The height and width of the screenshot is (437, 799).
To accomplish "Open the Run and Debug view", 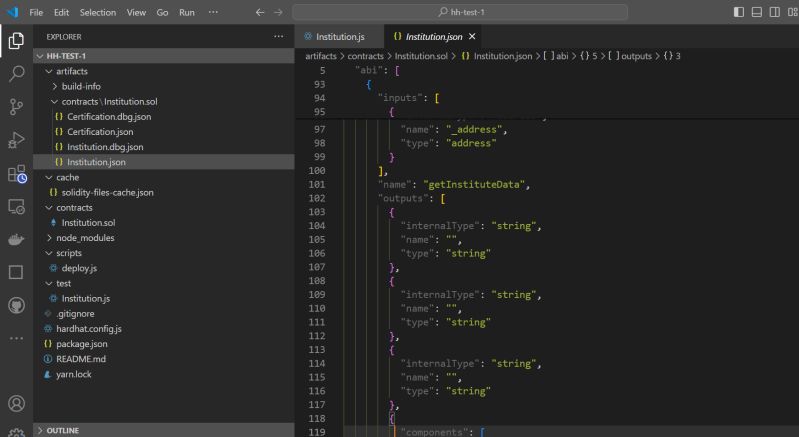I will [x=16, y=140].
